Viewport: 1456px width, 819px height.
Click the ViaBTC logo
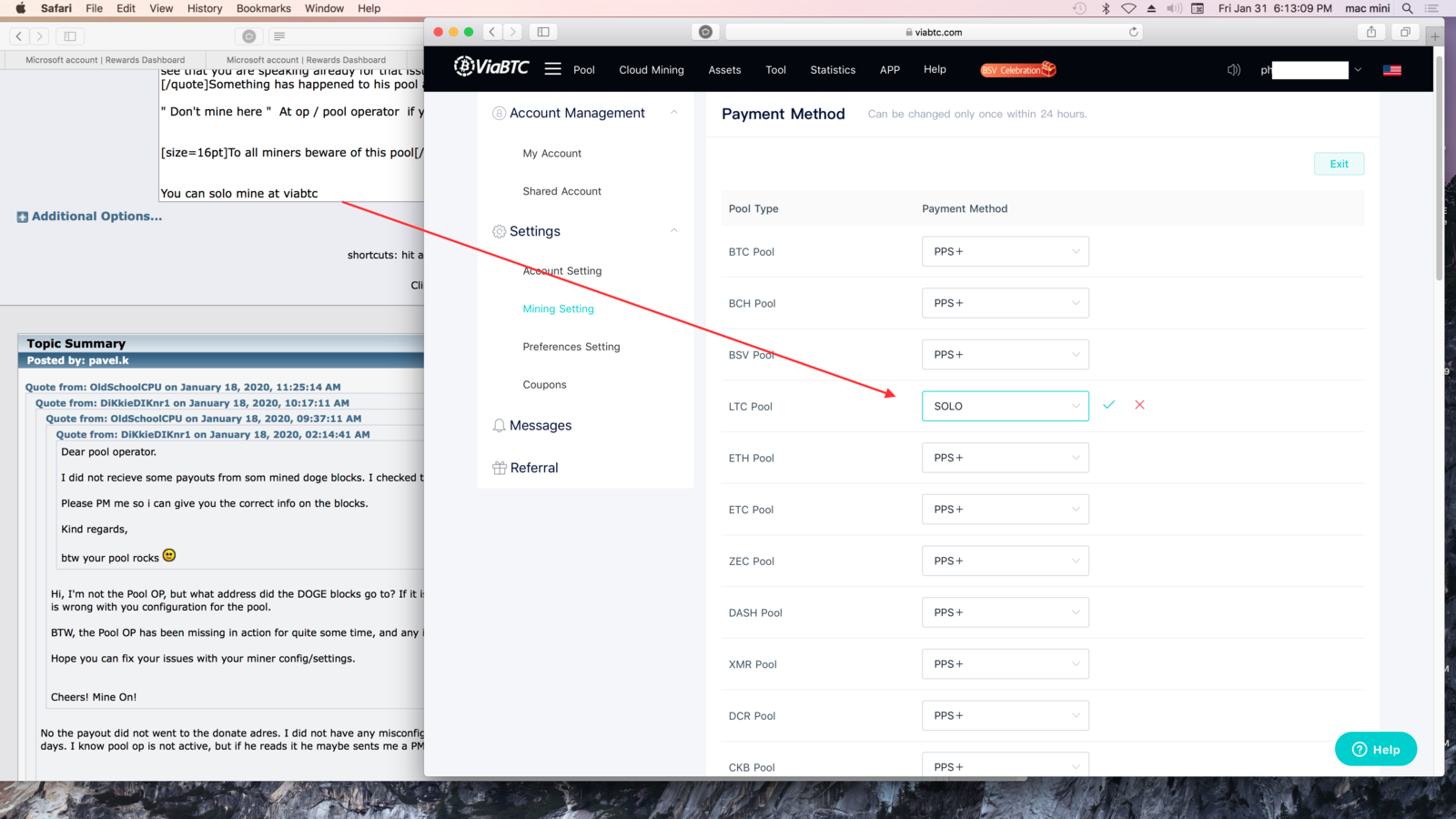point(491,66)
